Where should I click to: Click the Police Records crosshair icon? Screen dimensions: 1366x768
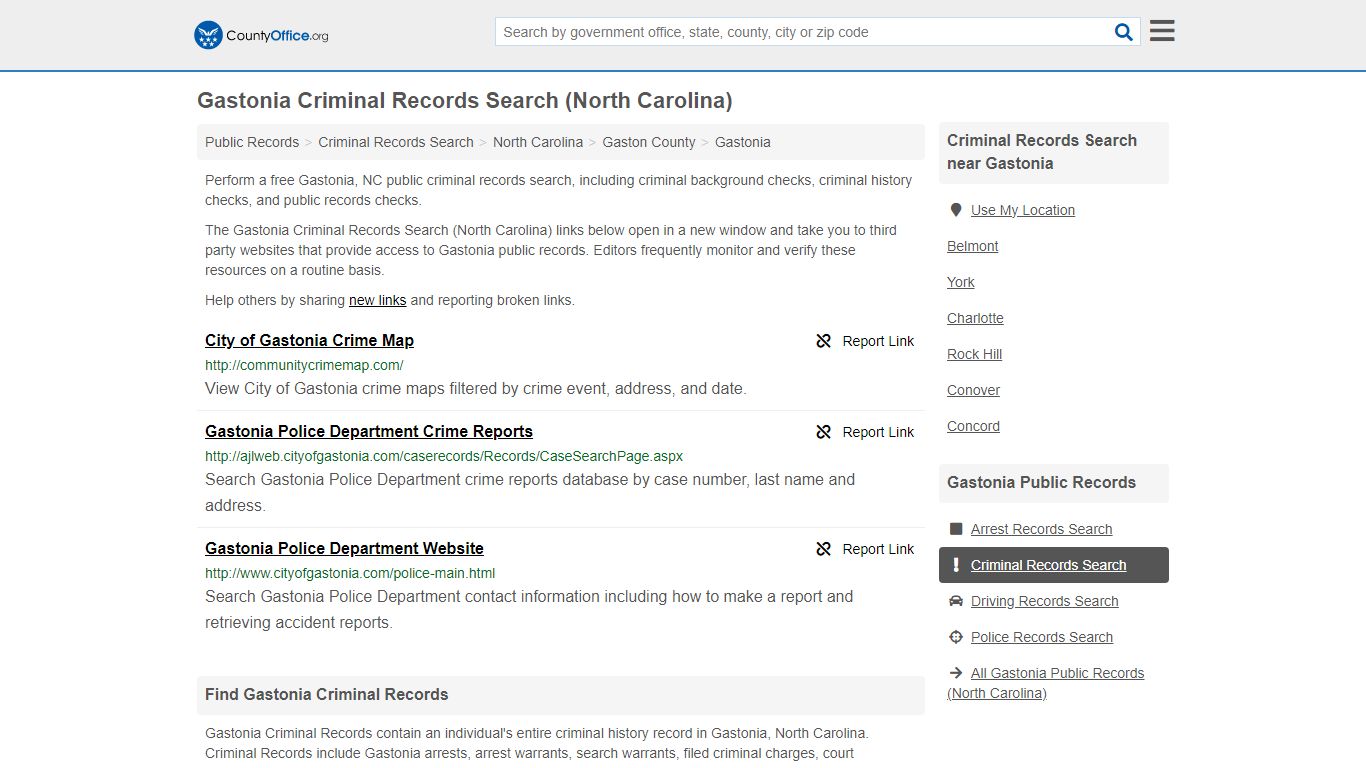point(956,637)
